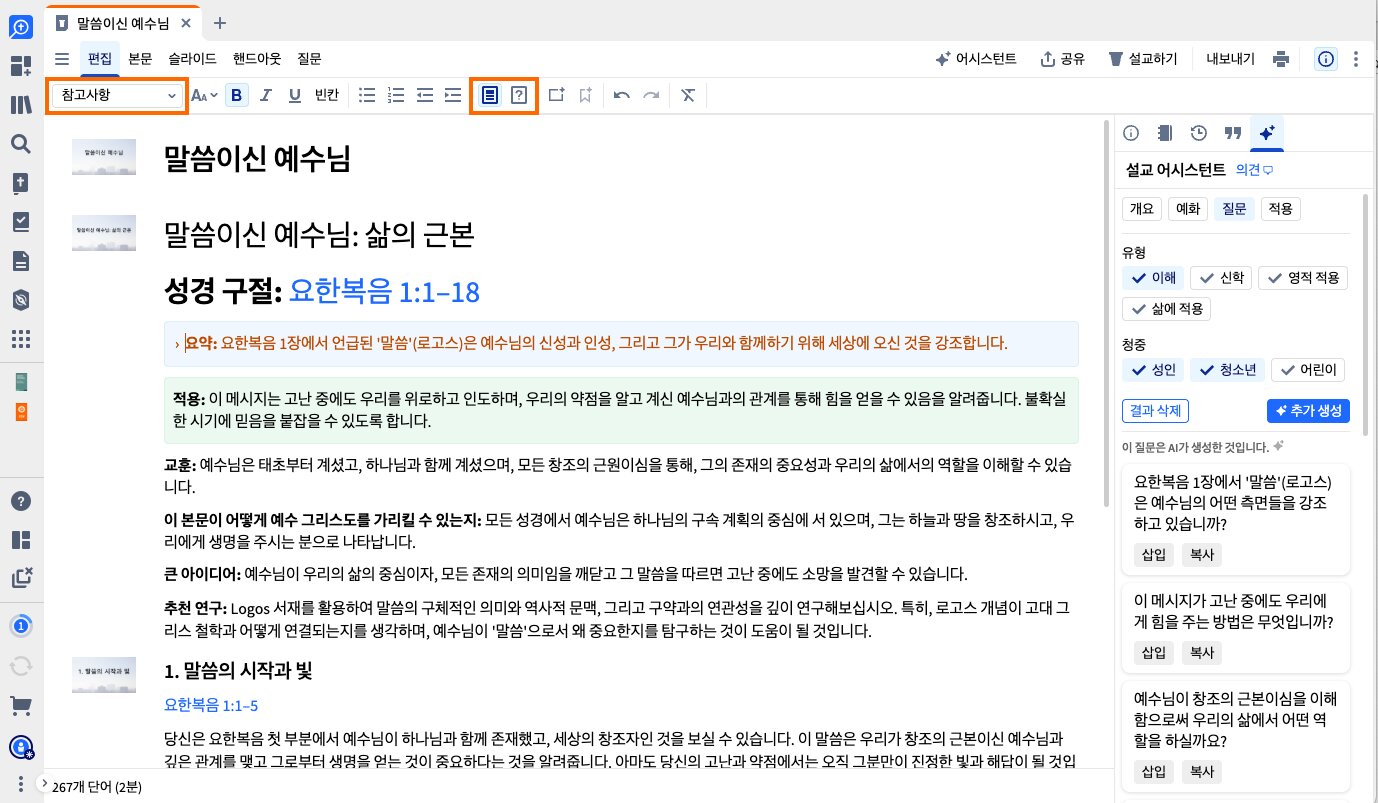Uncheck the 성인 audience chip
Image resolution: width=1378 pixels, height=803 pixels.
[1153, 370]
